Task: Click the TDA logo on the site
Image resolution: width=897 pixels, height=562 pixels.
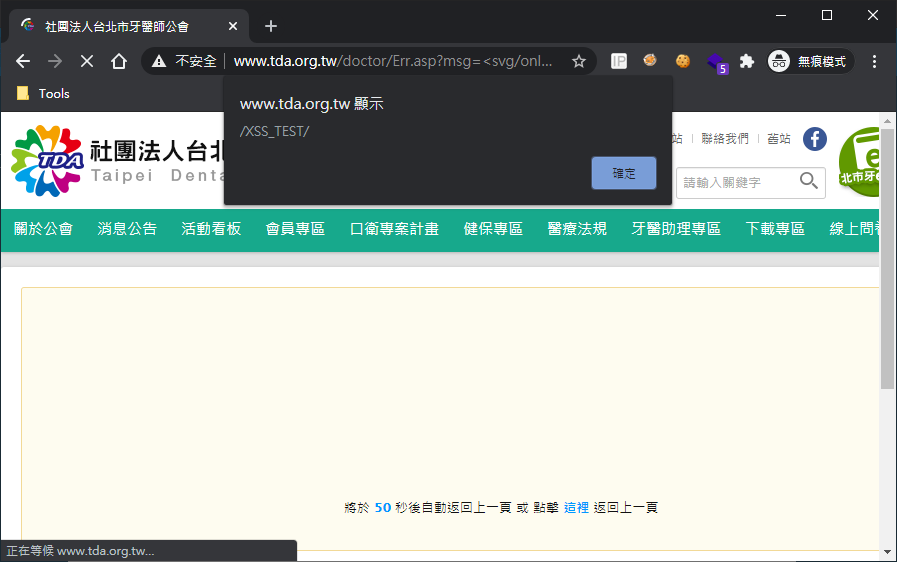Action: (x=47, y=161)
